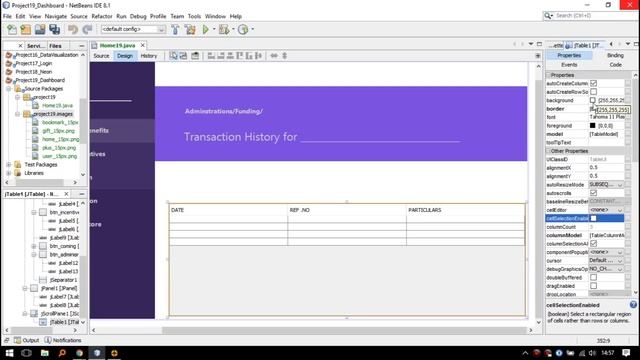This screenshot has width=640, height=360.
Task: Open autoResizeMode dropdown
Action: 606,184
